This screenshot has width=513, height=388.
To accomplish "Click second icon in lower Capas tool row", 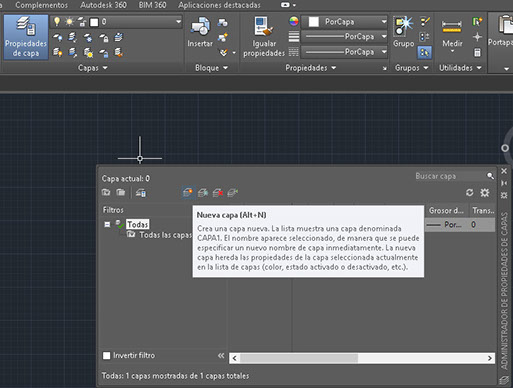I will point(73,52).
